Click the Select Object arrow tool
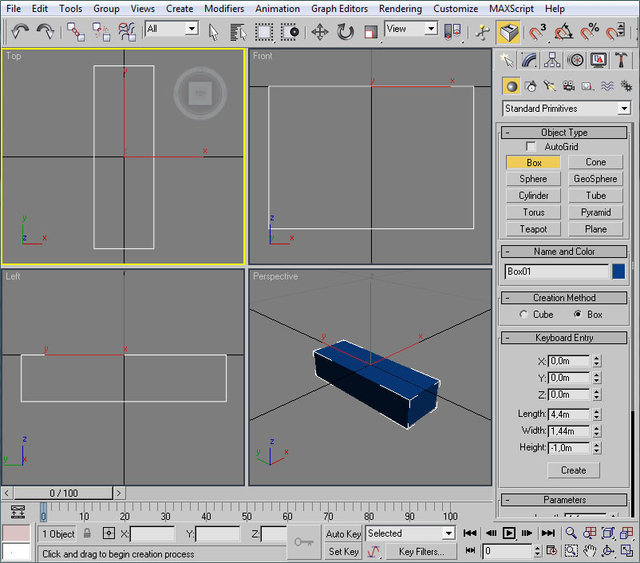 coord(214,31)
